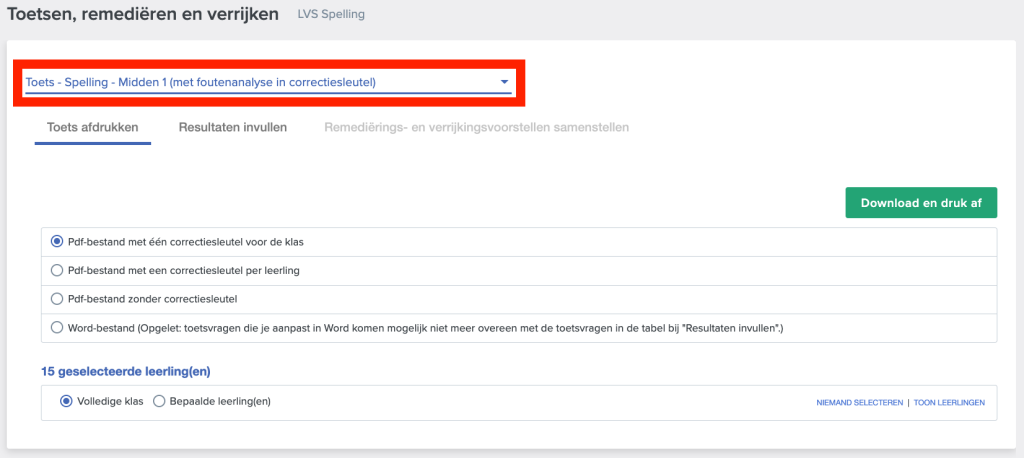Click the Toetsen, remediëren en verrijken page title
The width and height of the screenshot is (1024, 458).
pyautogui.click(x=142, y=14)
